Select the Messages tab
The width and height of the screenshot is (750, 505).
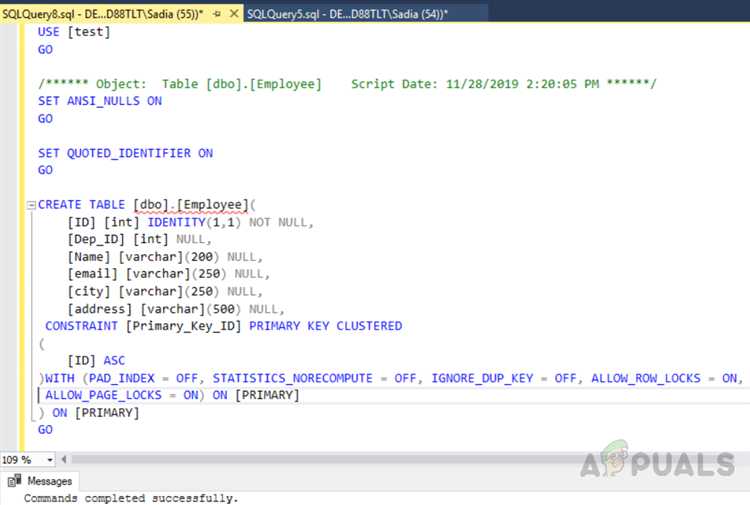tap(40, 481)
